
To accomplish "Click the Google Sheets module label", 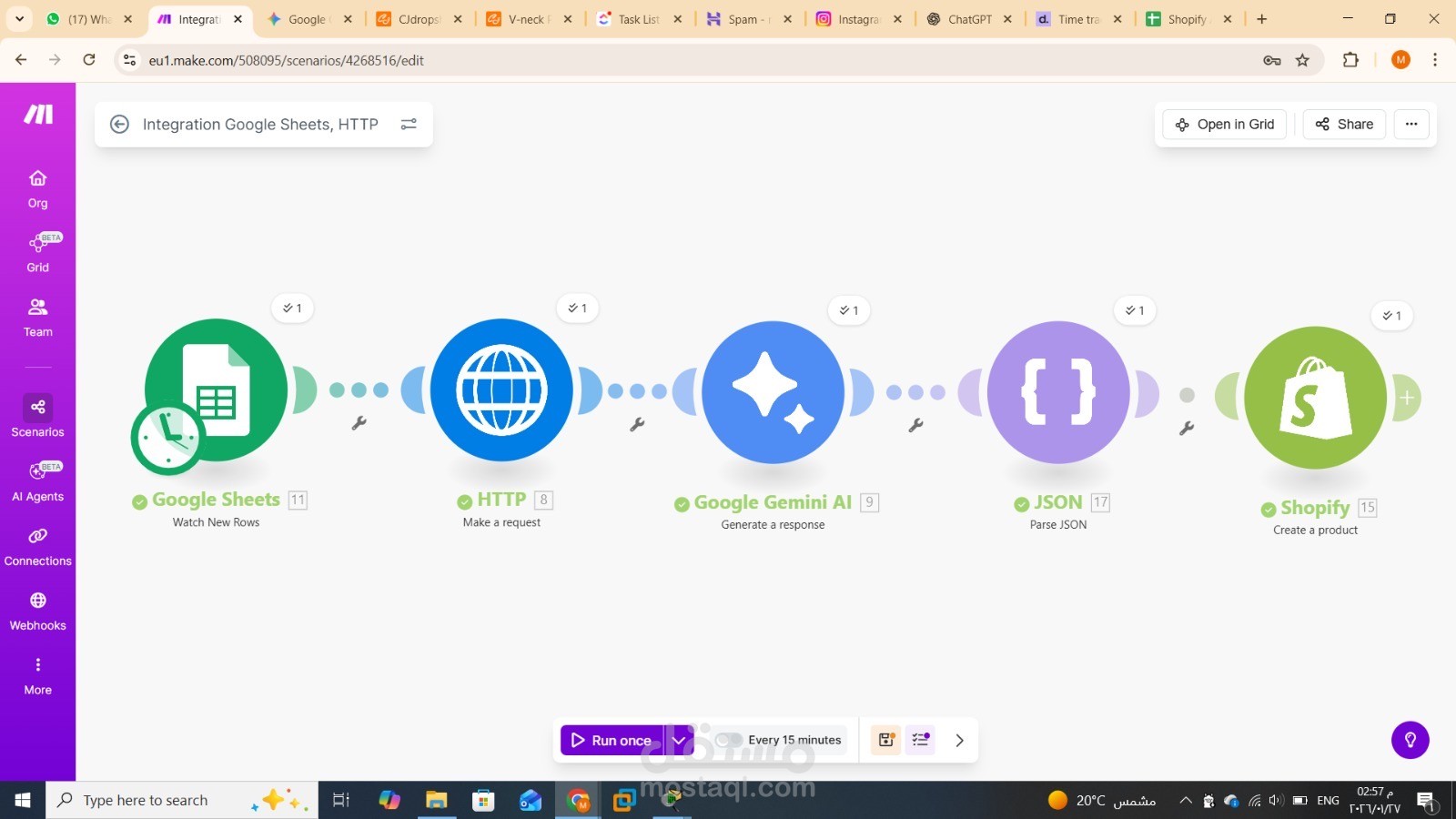I will tap(217, 500).
